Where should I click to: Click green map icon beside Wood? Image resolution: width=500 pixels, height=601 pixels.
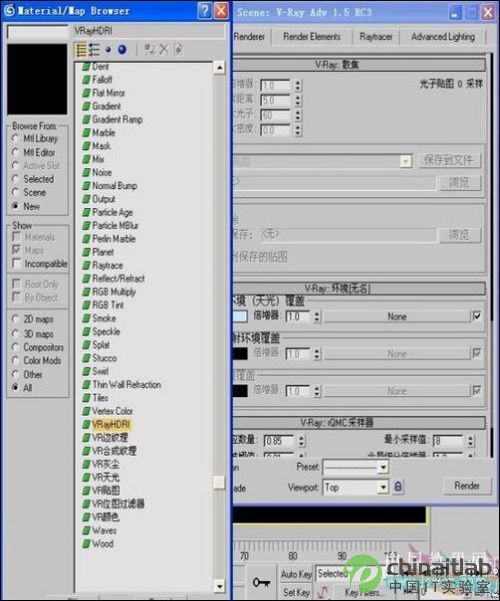[x=86, y=544]
